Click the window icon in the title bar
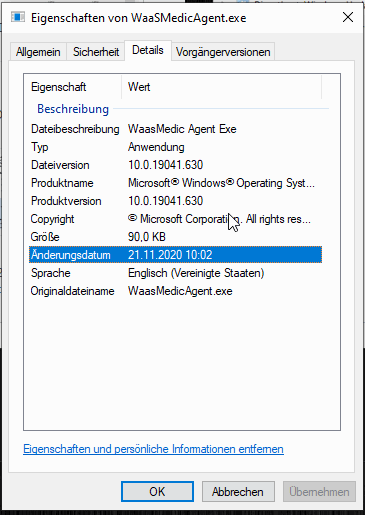 click(x=18, y=17)
